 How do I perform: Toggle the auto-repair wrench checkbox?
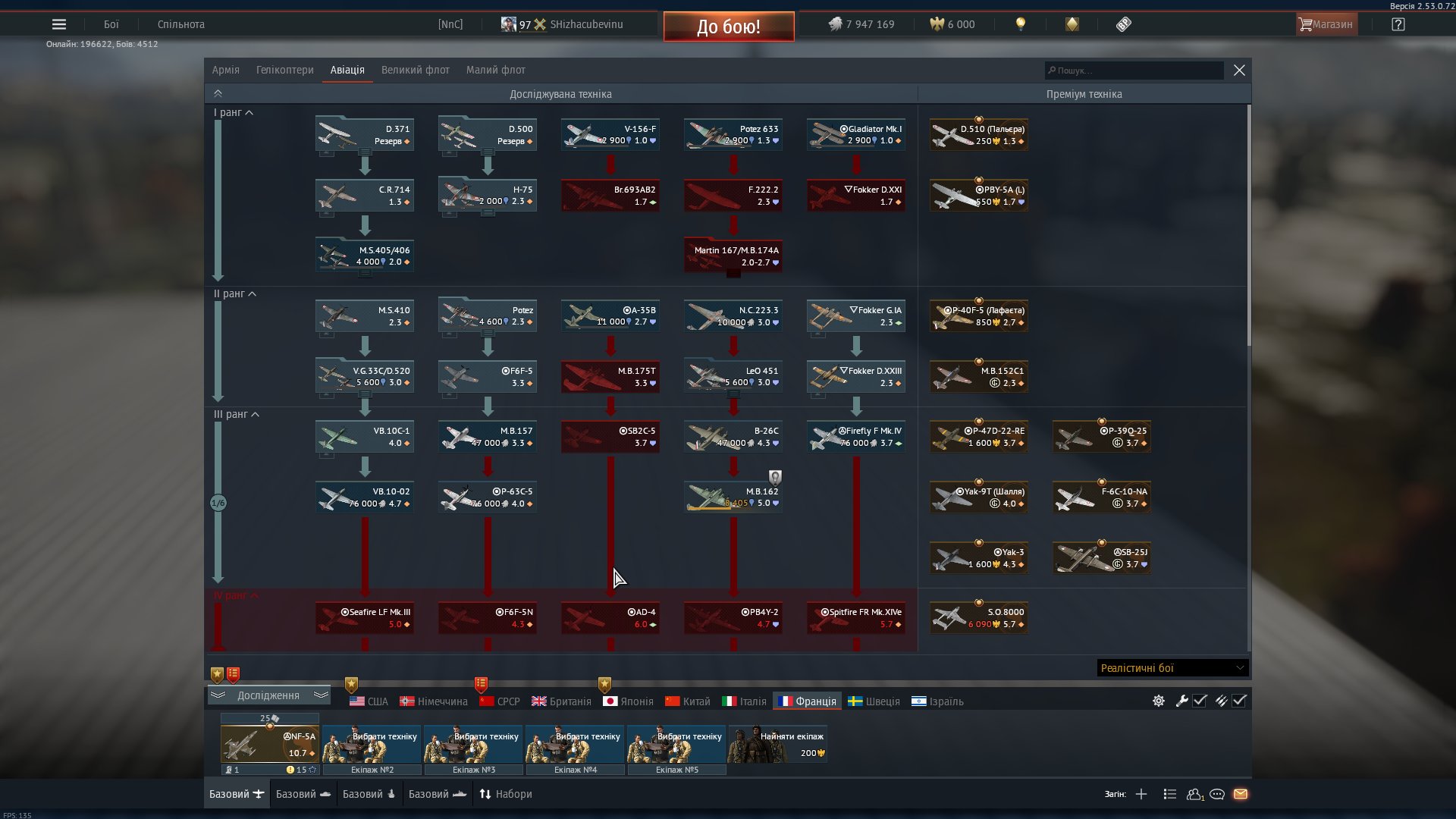[1200, 701]
